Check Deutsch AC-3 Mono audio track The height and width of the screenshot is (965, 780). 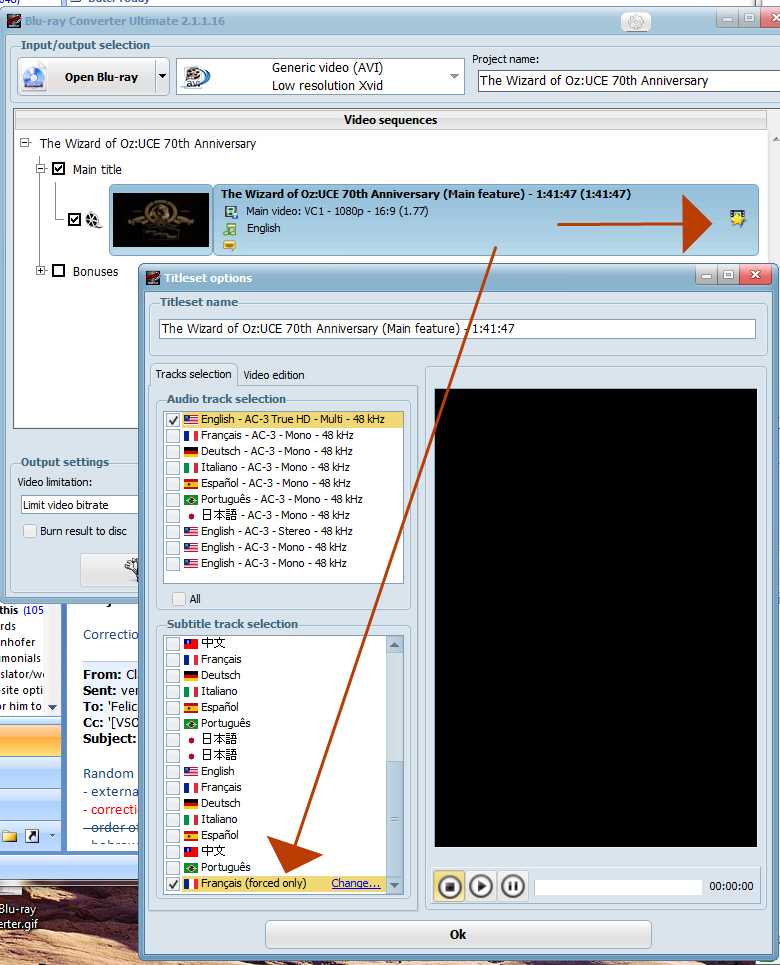pos(173,452)
